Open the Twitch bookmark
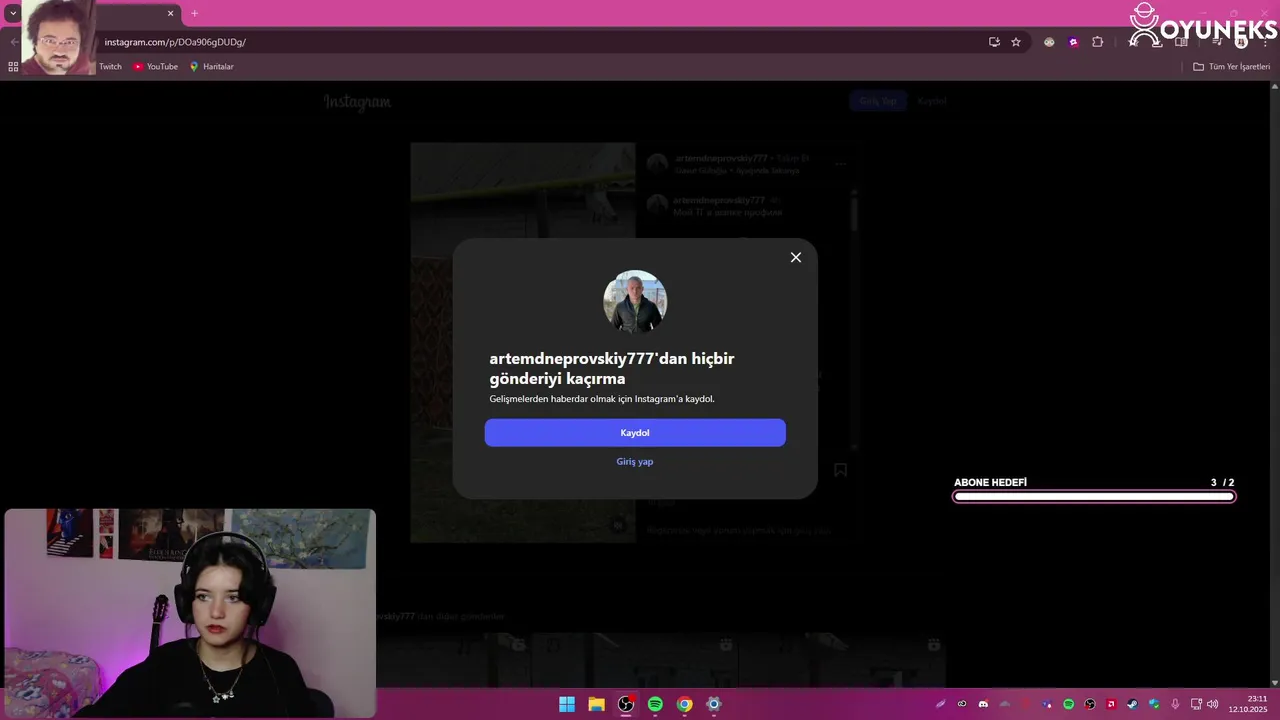Image resolution: width=1280 pixels, height=720 pixels. pos(110,67)
